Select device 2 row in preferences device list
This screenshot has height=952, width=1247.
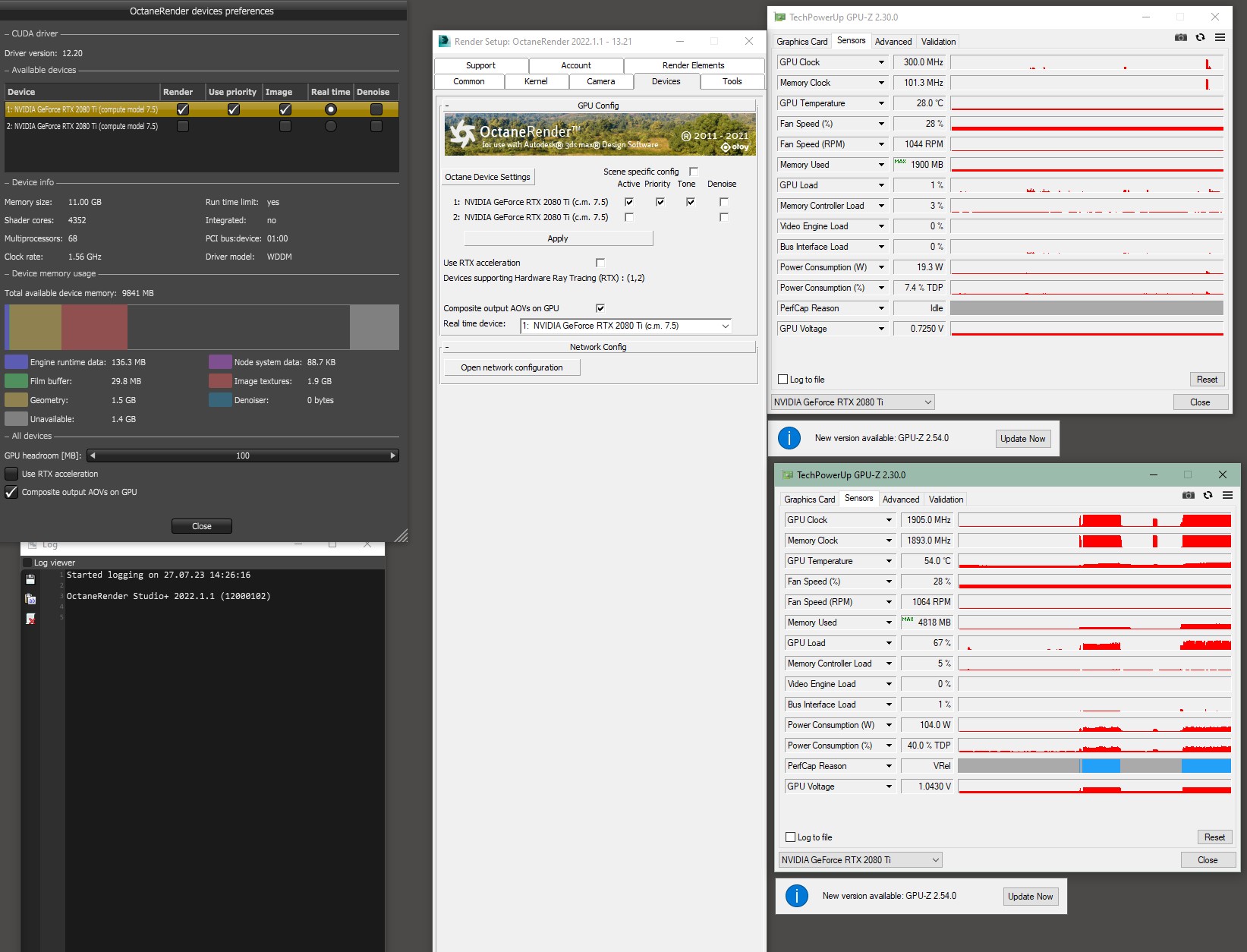coord(202,126)
